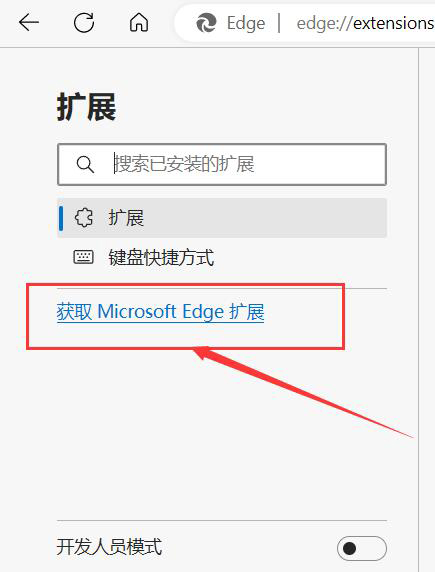
Task: Reload the page with the refresh icon
Action: point(84,23)
